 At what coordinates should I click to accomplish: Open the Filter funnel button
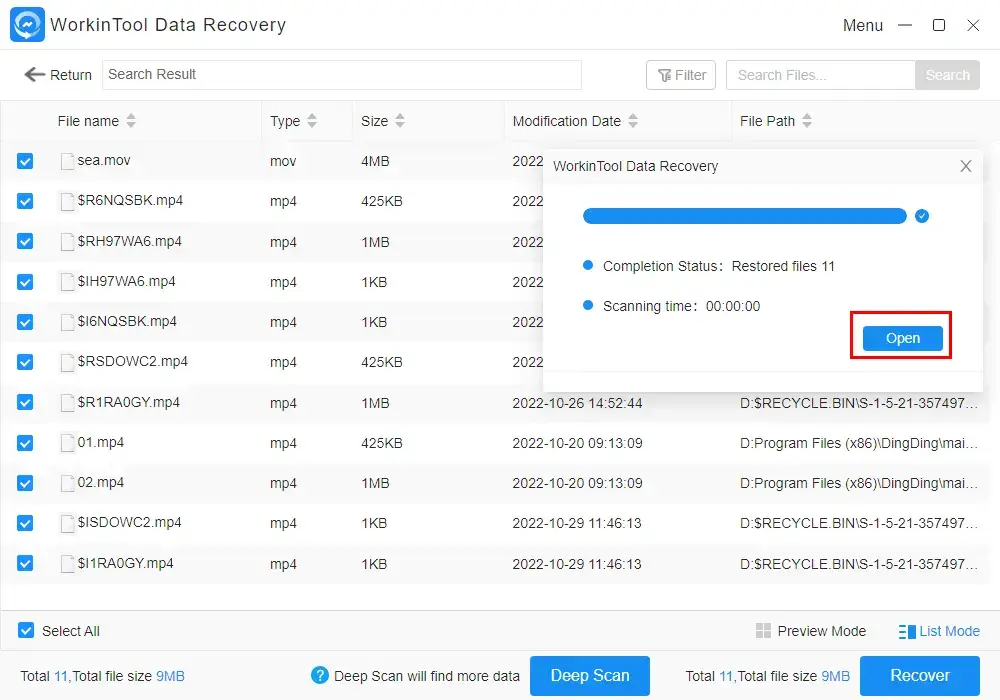pos(680,75)
